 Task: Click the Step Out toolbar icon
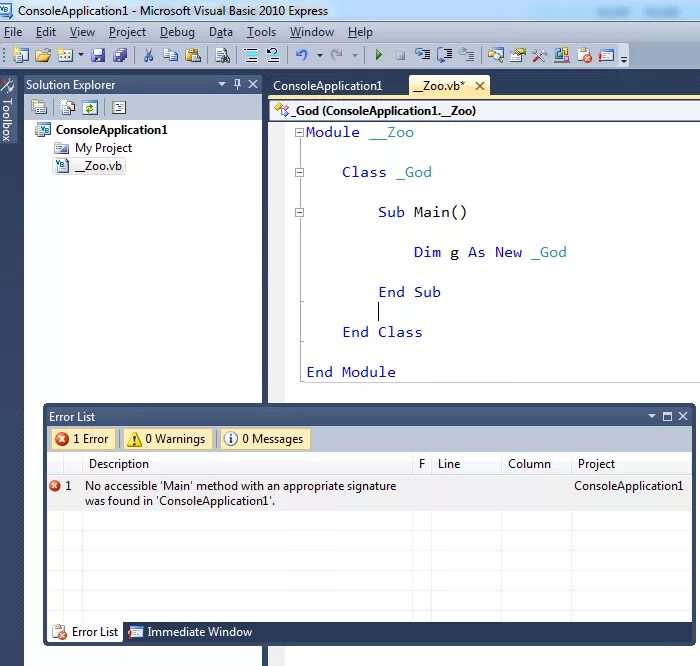pos(467,55)
